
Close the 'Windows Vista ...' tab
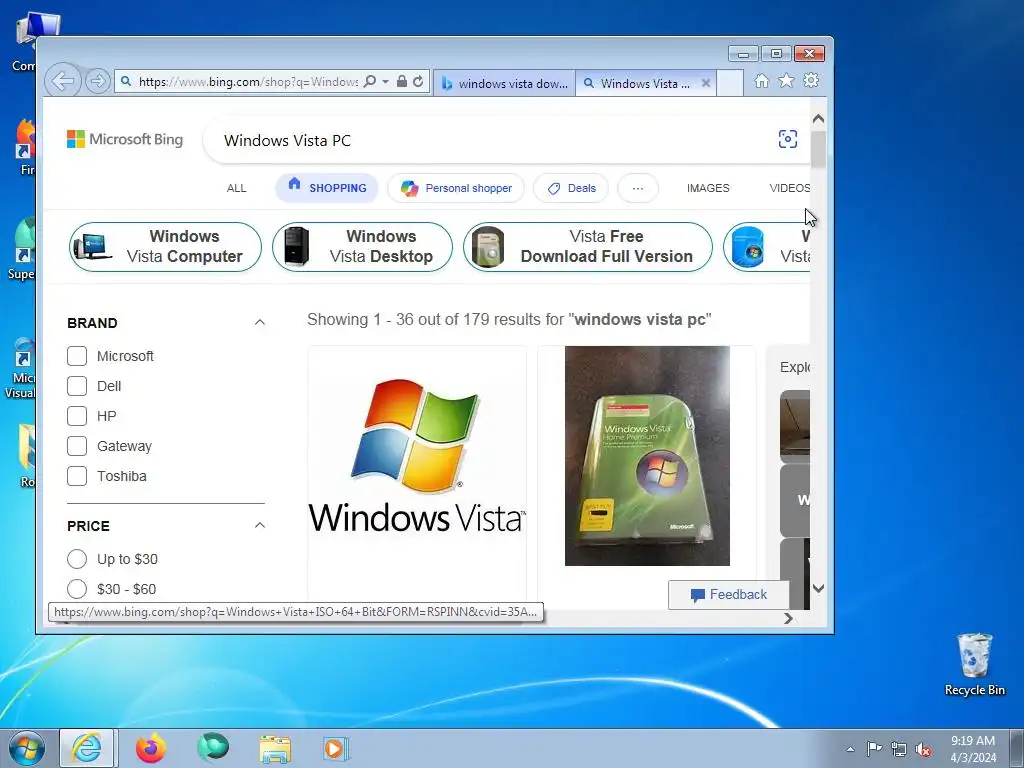coord(705,83)
